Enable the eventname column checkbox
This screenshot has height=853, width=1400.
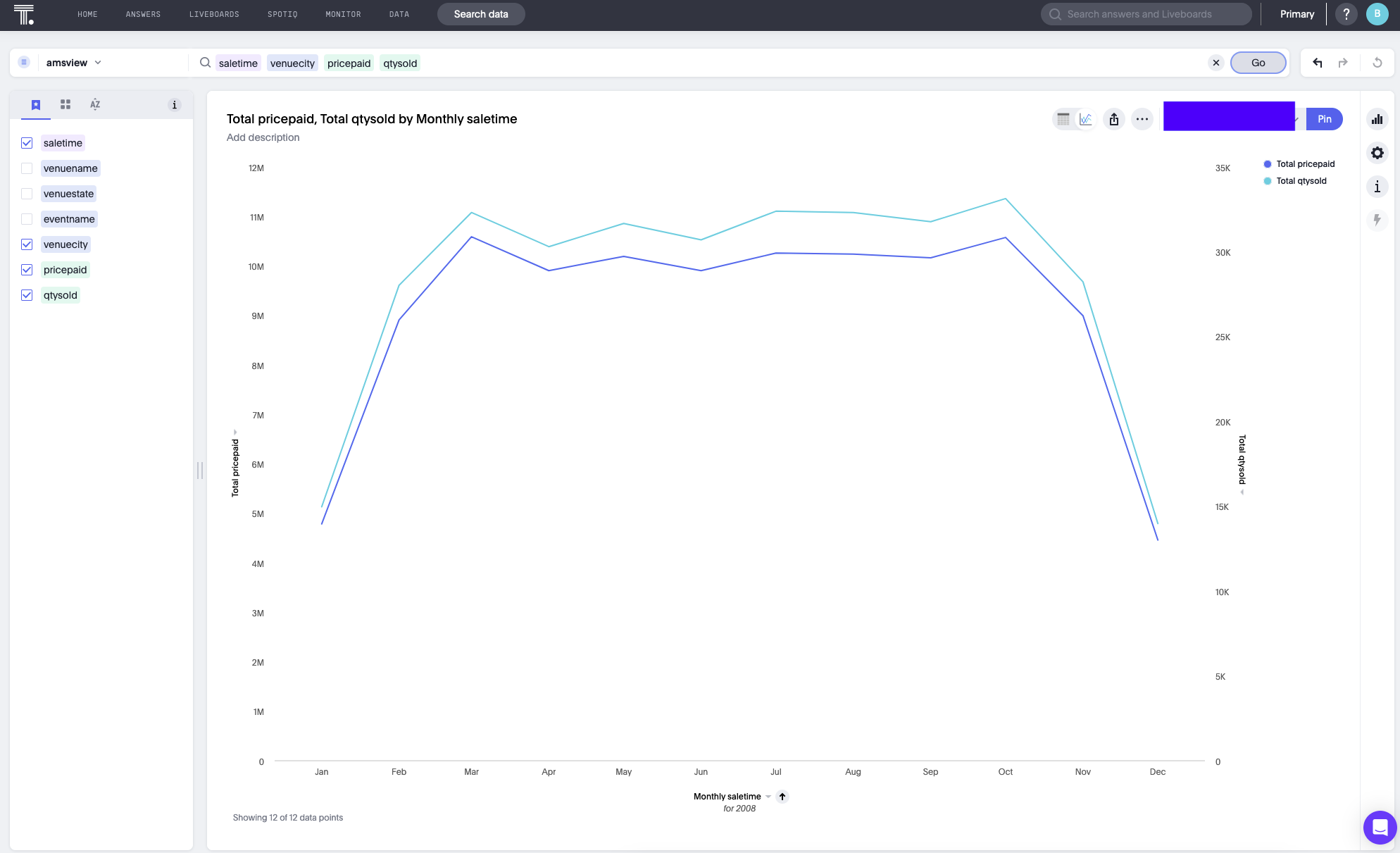27,219
